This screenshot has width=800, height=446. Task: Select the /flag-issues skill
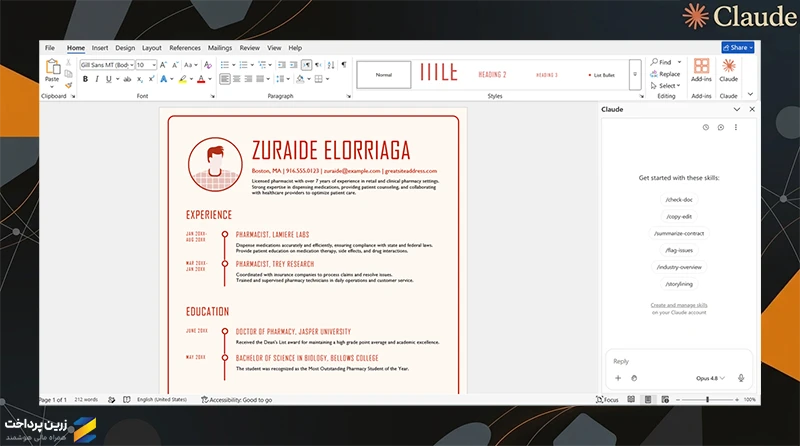(x=679, y=250)
